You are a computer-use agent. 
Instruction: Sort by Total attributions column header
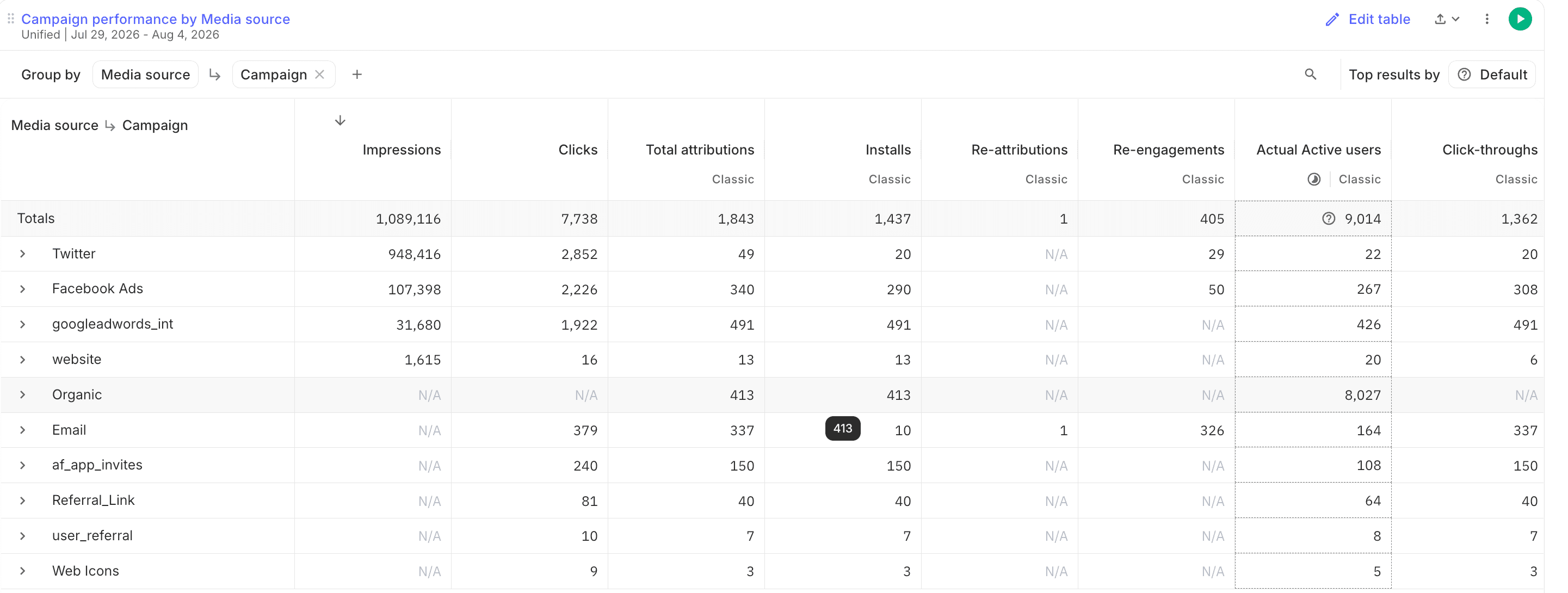[x=700, y=150]
